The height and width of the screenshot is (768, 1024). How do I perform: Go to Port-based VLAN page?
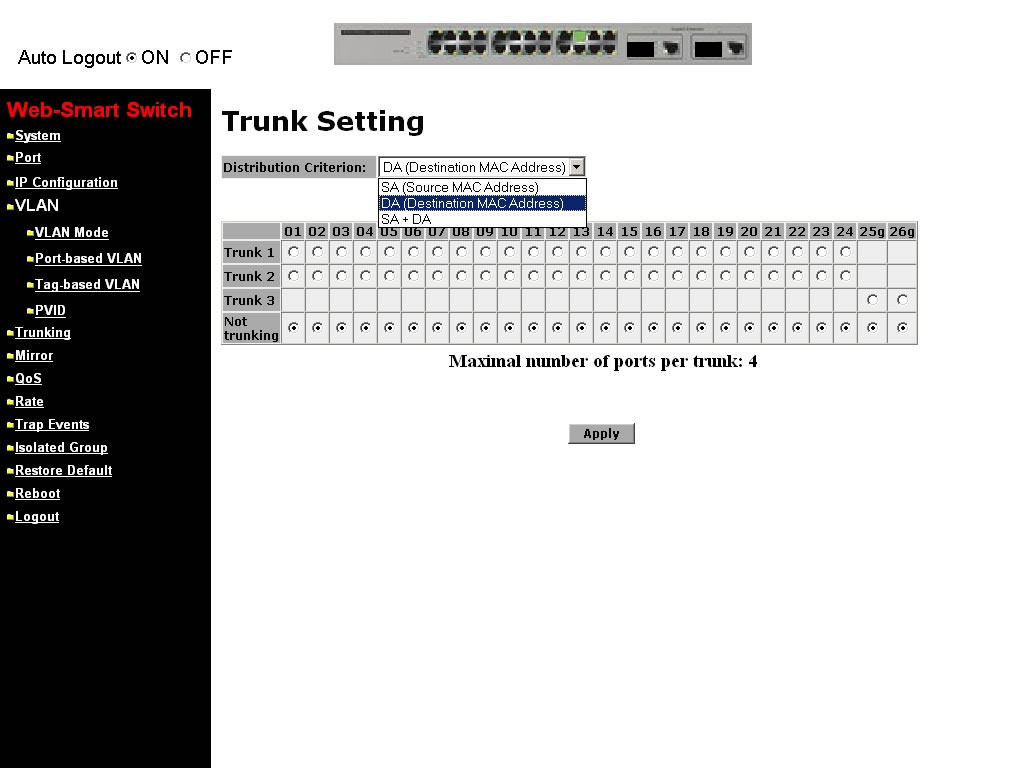point(88,259)
